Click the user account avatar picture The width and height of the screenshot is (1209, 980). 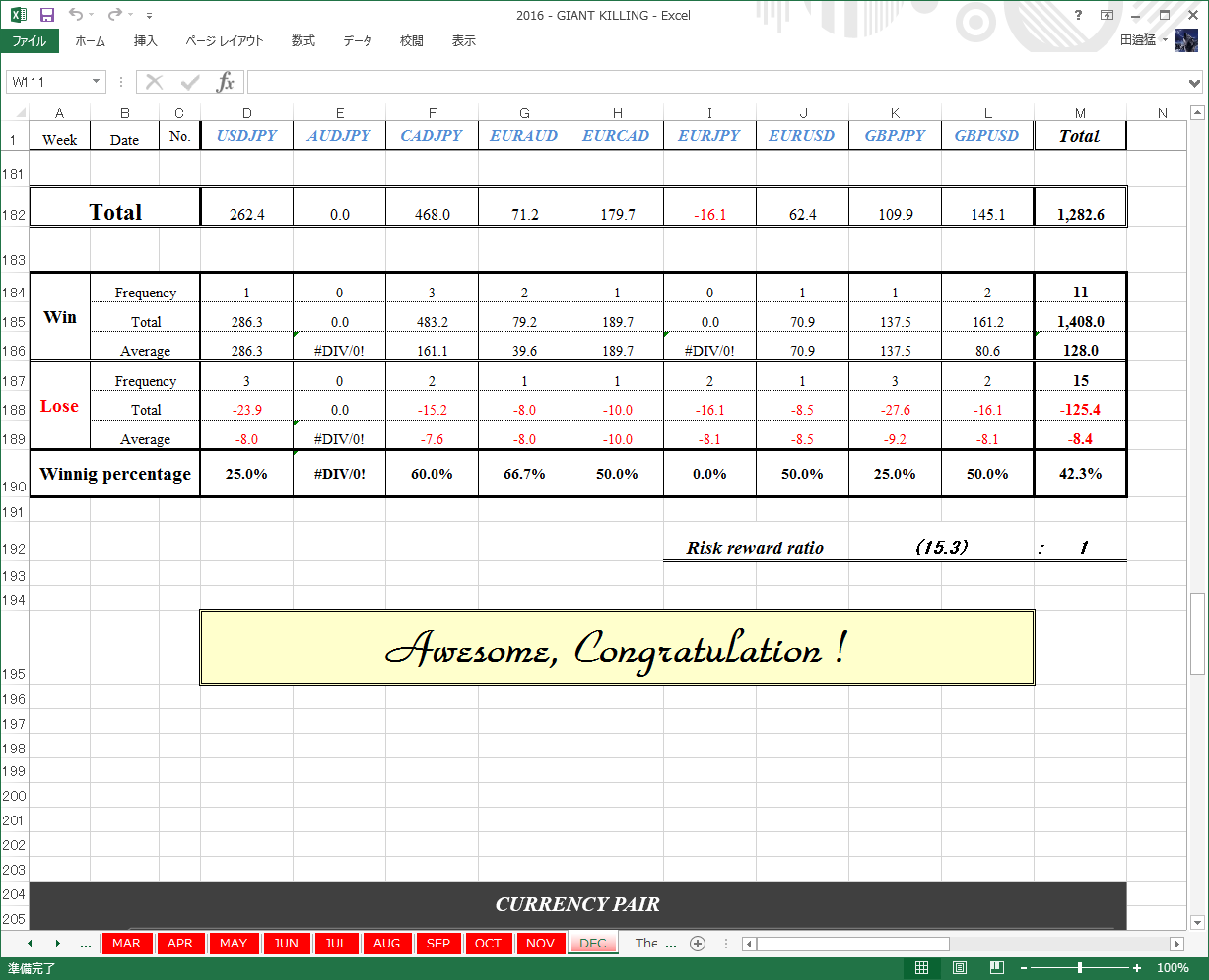[x=1186, y=40]
